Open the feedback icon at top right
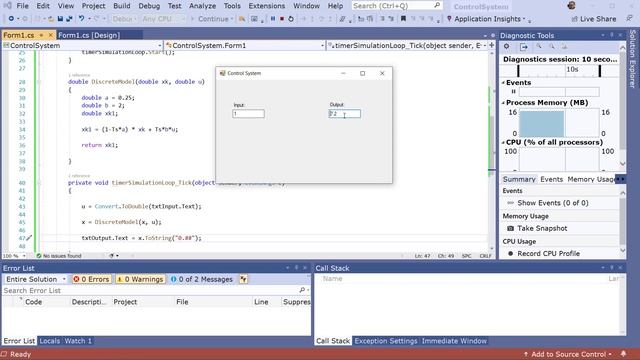This screenshot has height=360, width=640. tap(630, 19)
